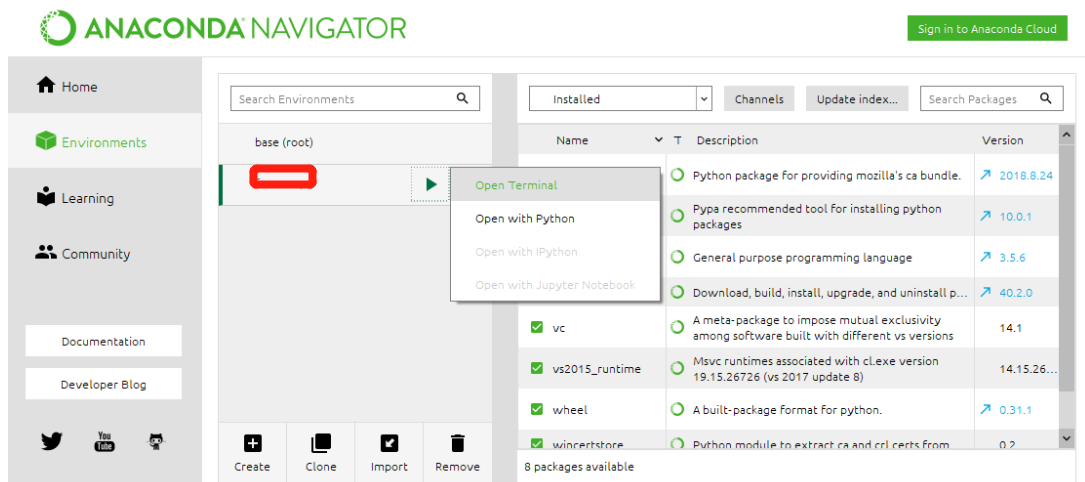
Task: Open the YouTube icon link
Action: tap(104, 441)
